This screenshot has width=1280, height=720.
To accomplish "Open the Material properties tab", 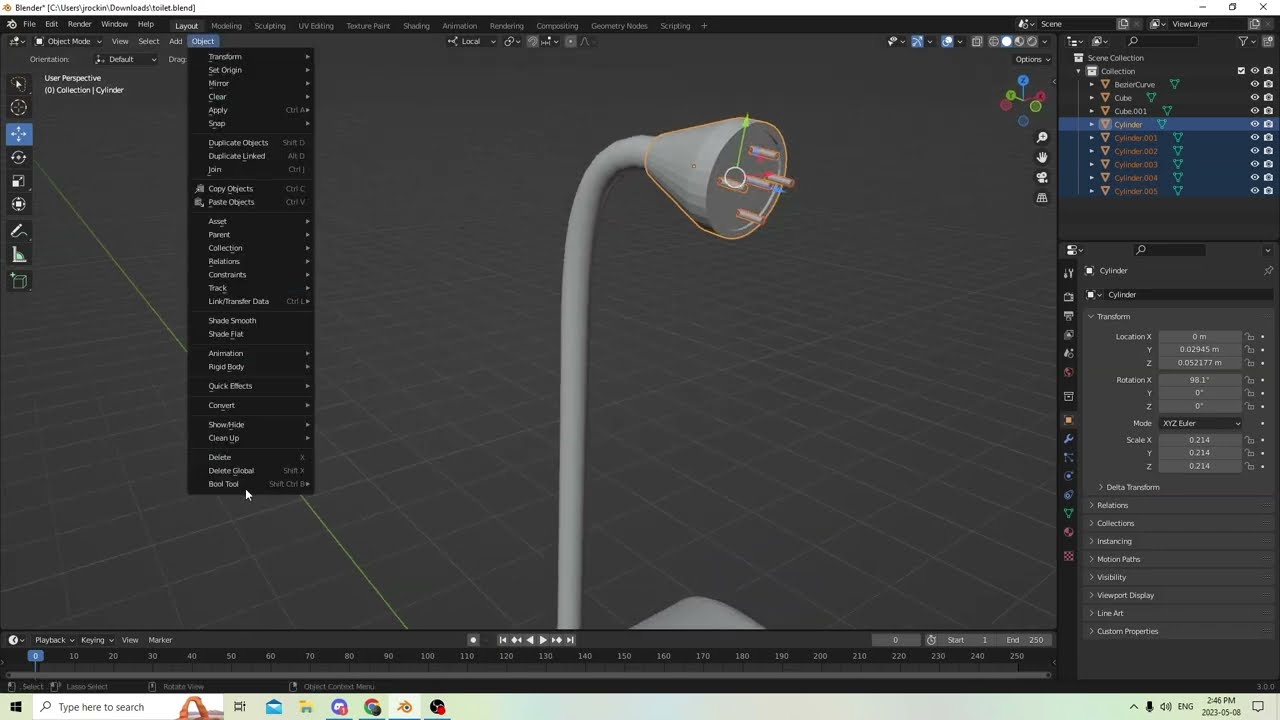I will 1068,532.
